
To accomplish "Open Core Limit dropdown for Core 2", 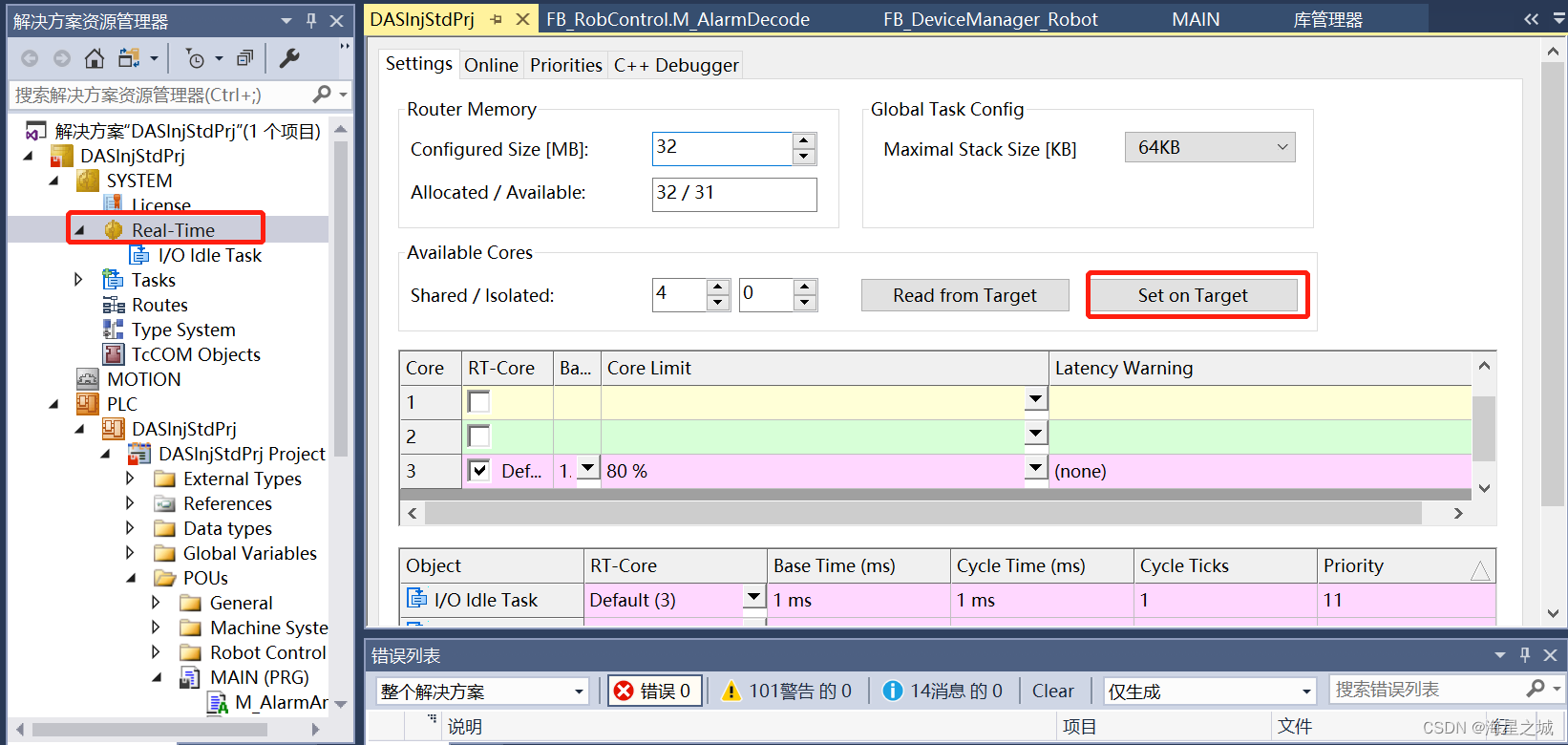I will tap(1036, 433).
